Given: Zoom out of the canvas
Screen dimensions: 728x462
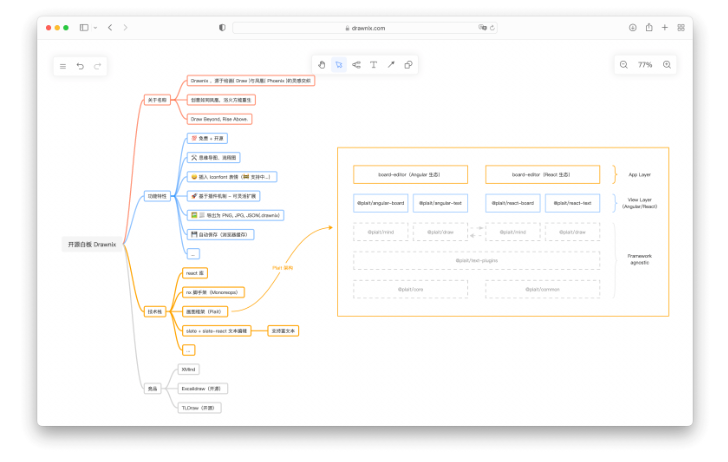Looking at the screenshot, I should click(624, 65).
